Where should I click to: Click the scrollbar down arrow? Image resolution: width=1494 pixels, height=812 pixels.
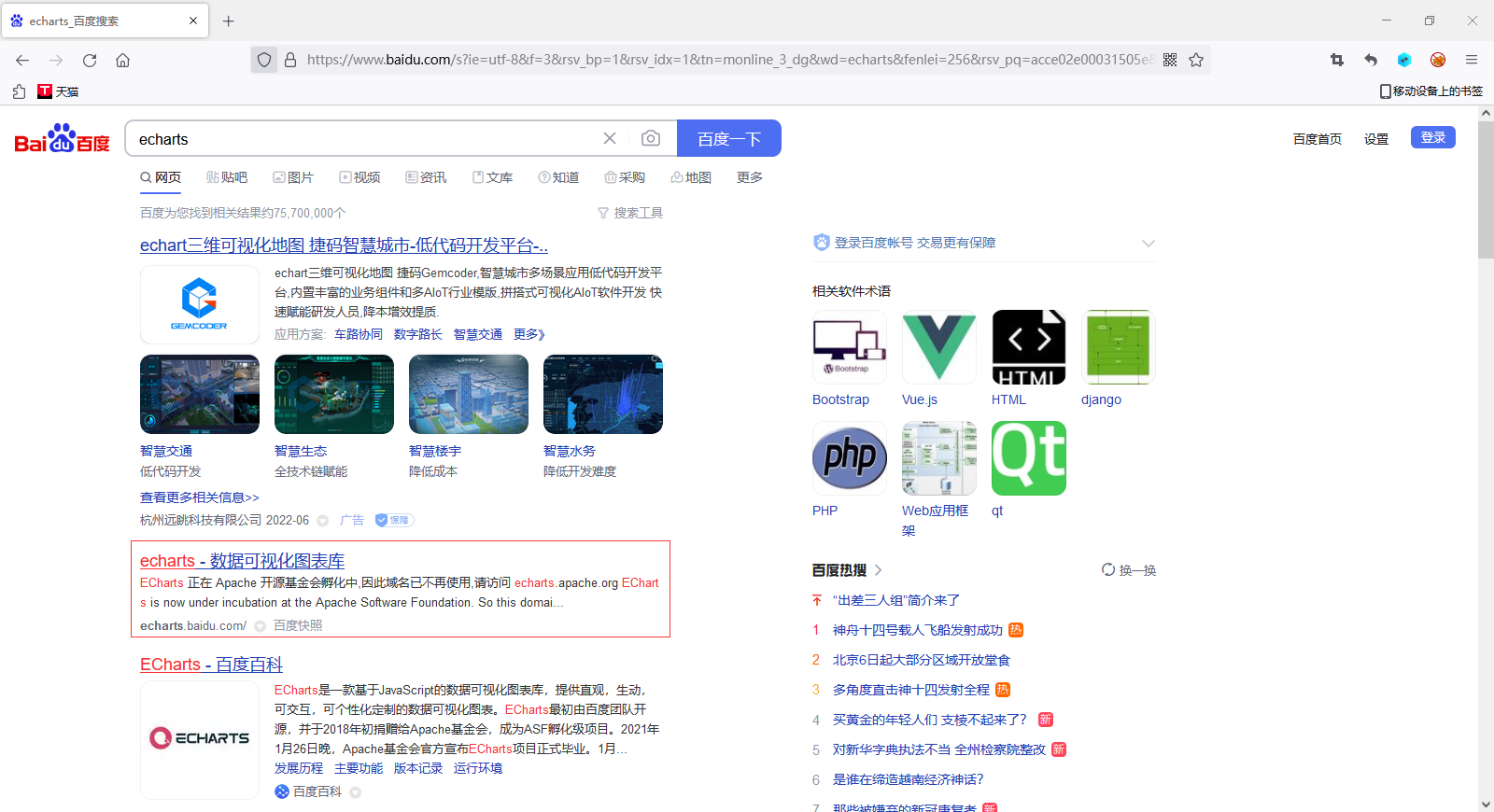[1486, 804]
